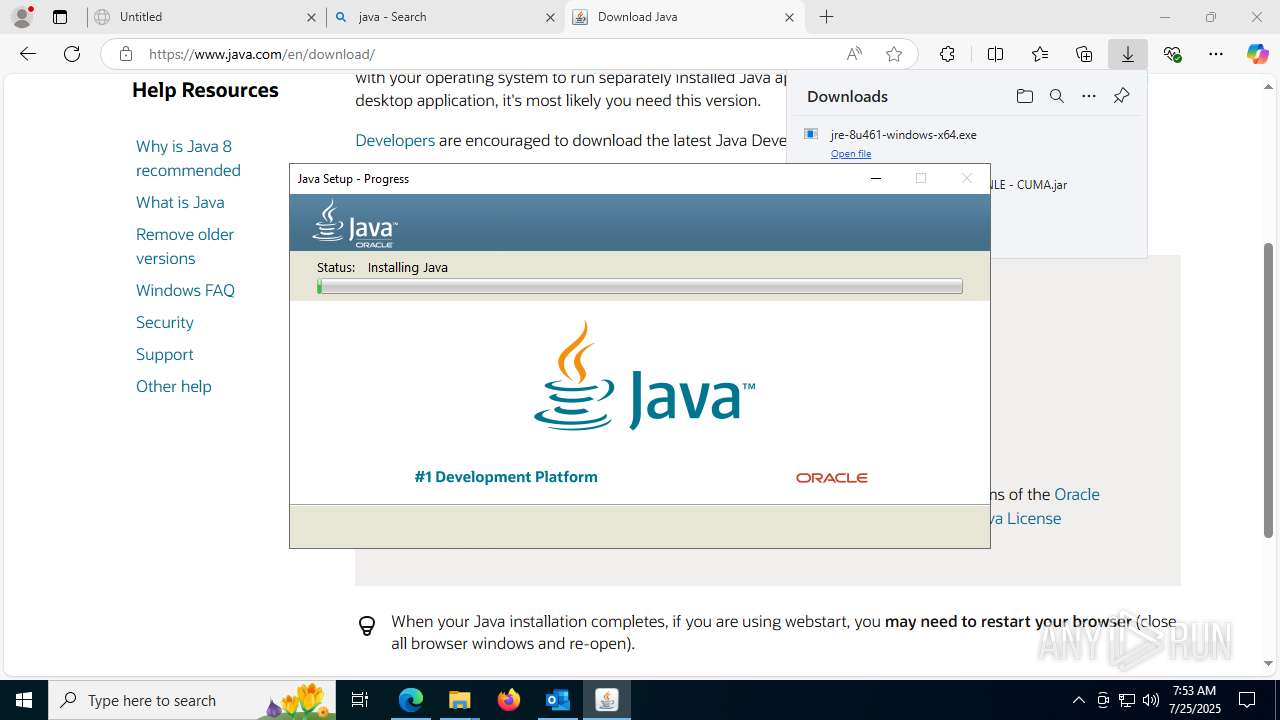Open Browser essentials icon

(1172, 54)
